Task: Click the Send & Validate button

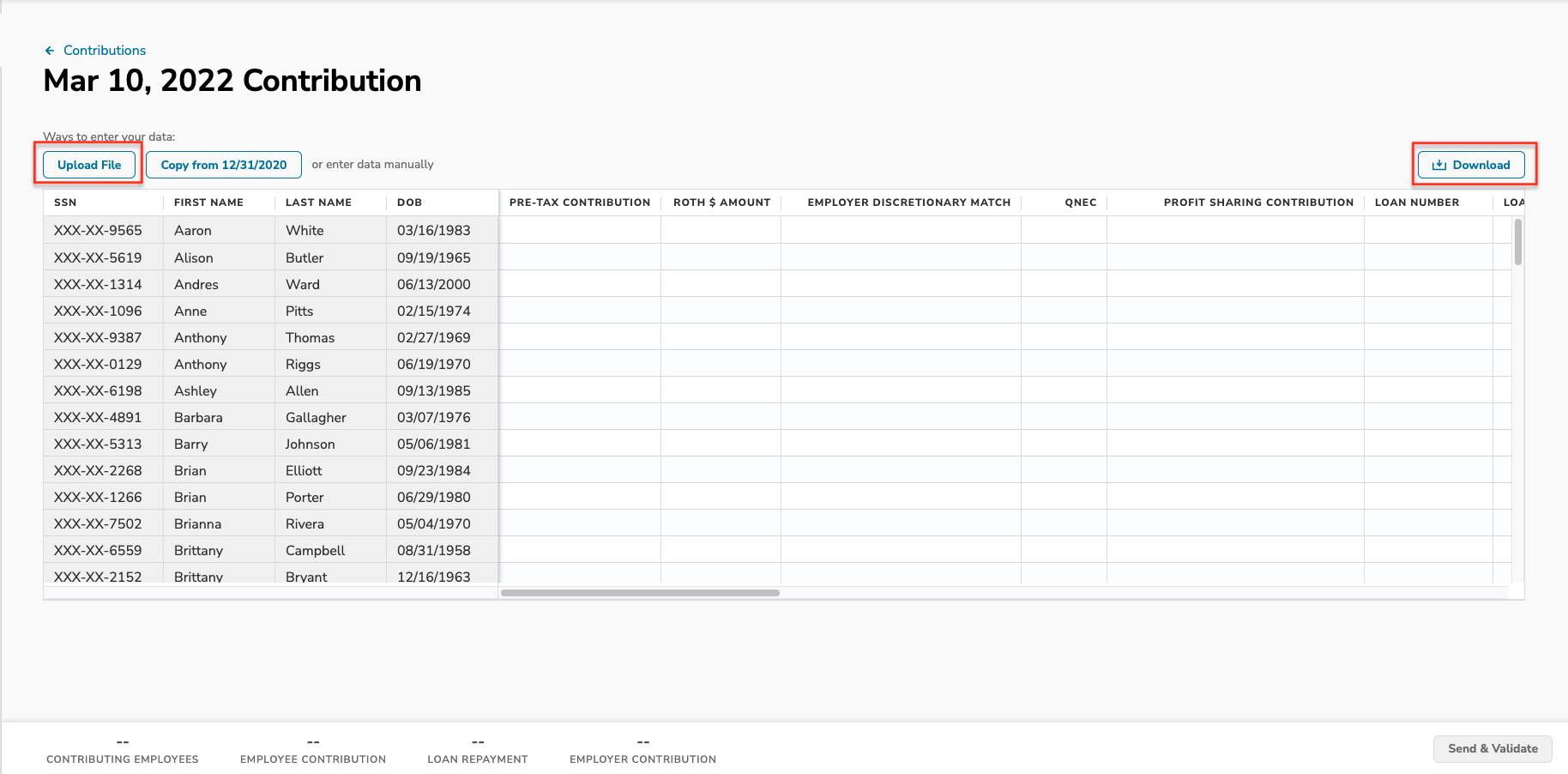Action: tap(1493, 748)
